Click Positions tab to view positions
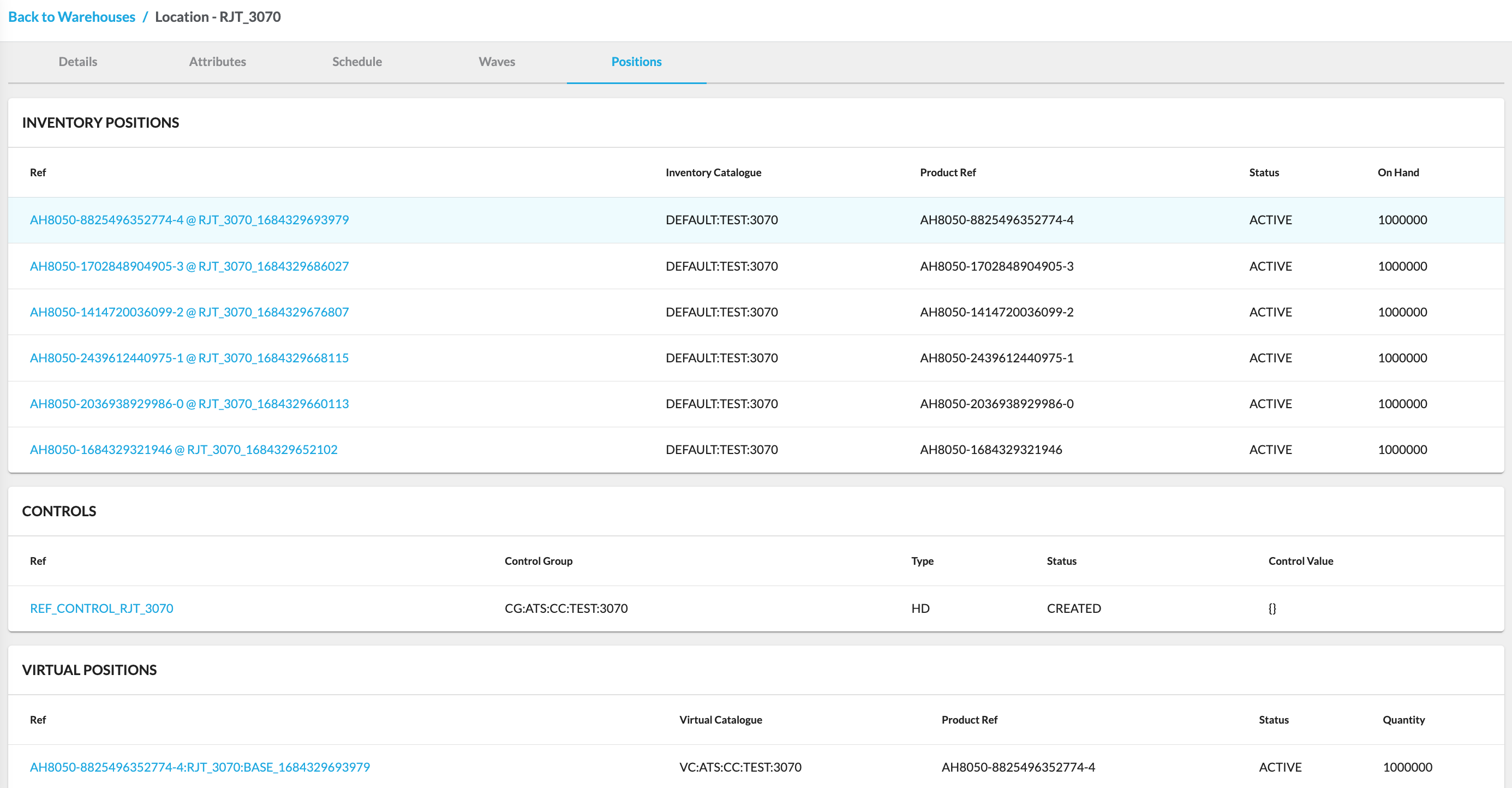 (636, 62)
